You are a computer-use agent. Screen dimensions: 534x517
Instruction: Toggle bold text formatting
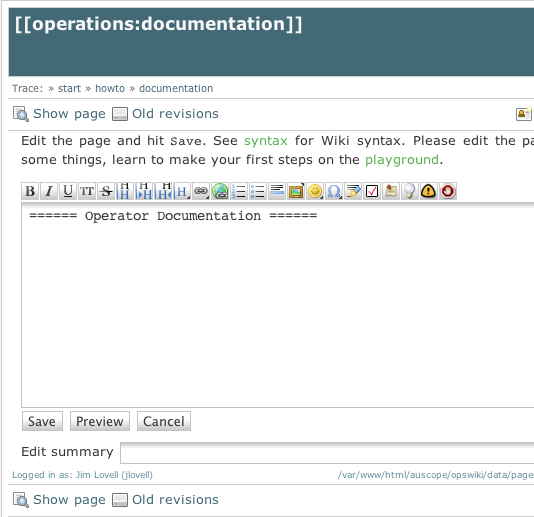[x=30, y=191]
